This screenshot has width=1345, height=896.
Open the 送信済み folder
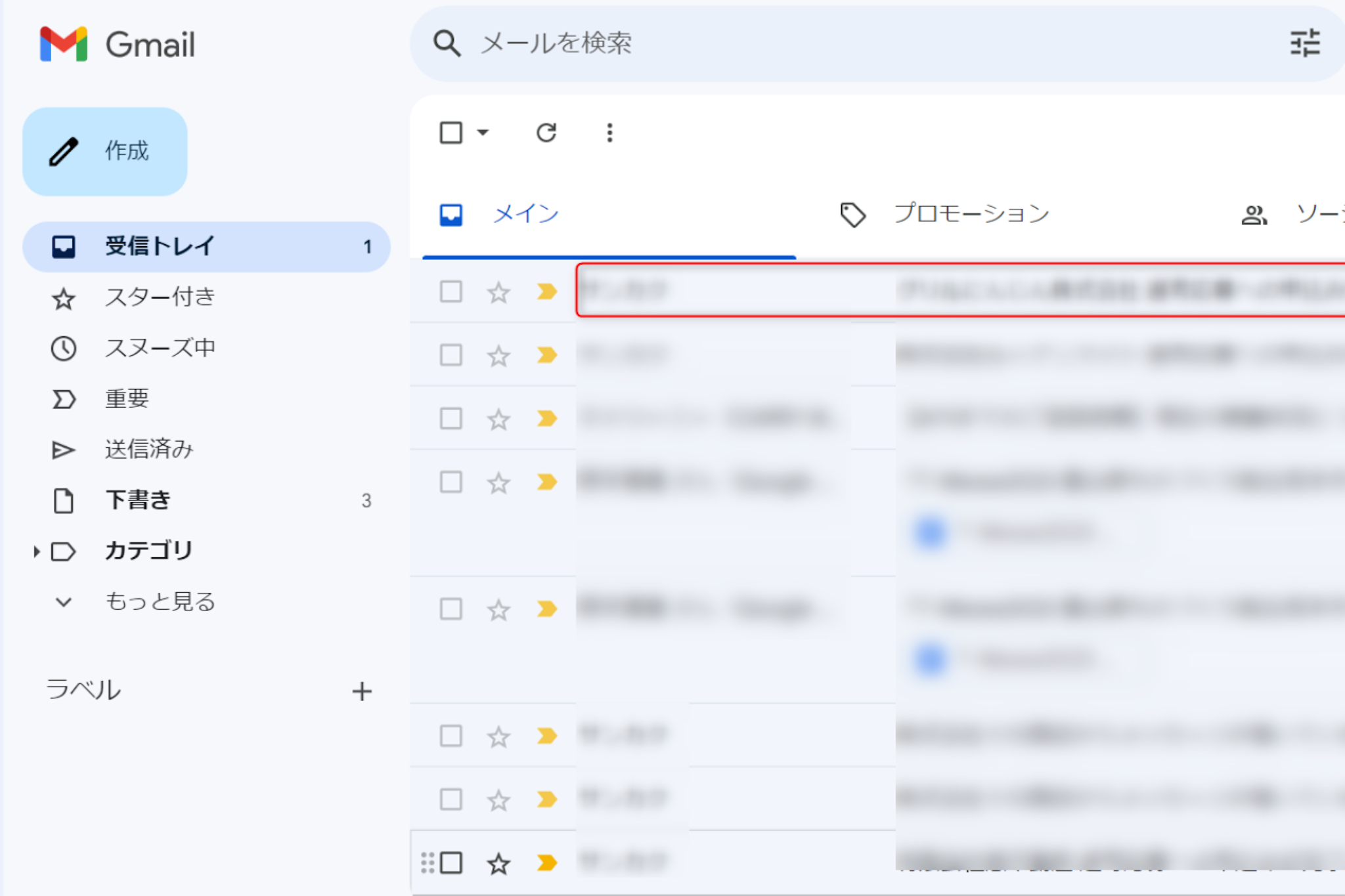(x=149, y=450)
